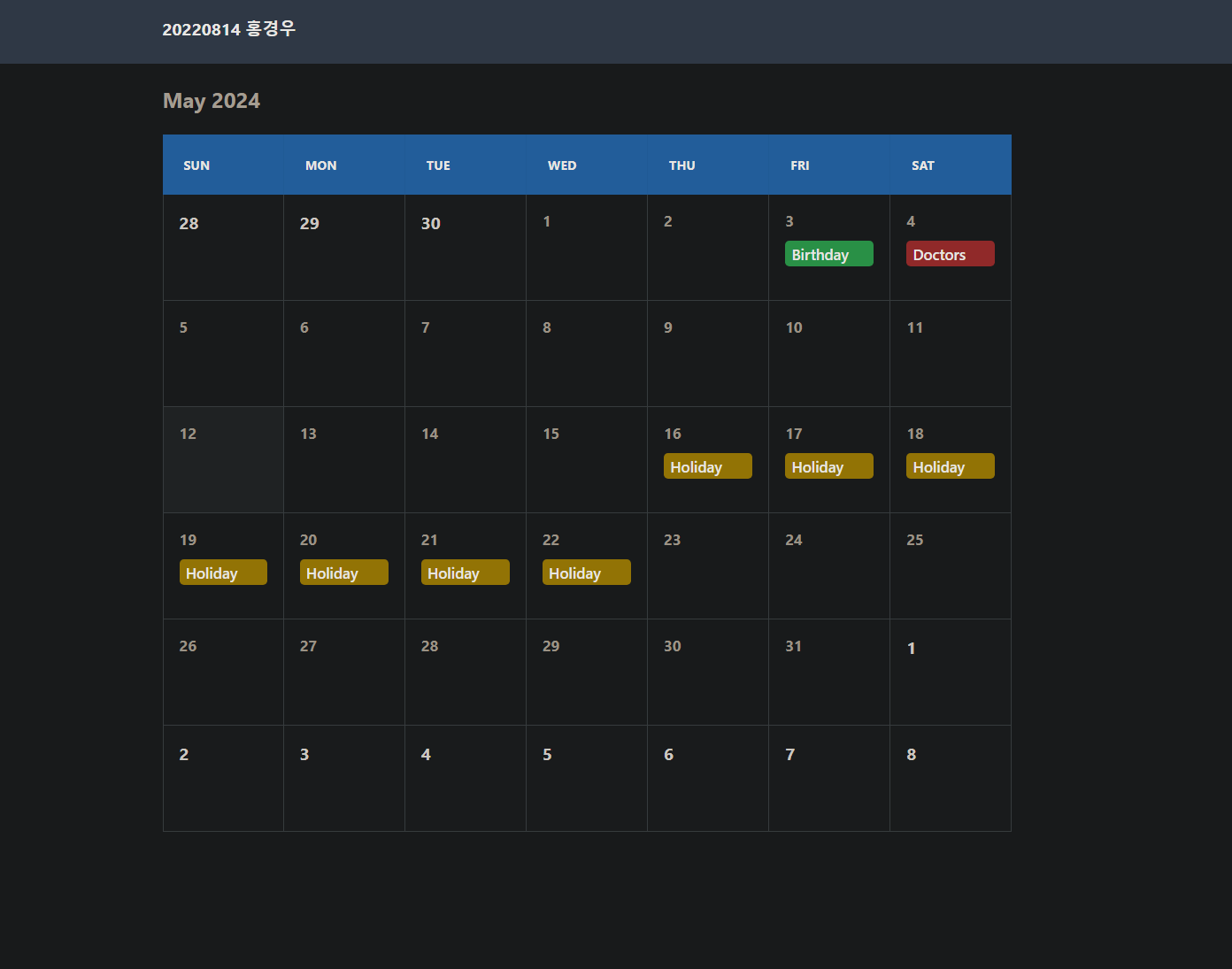Select the May 15 day cell
The image size is (1232, 969).
tap(587, 460)
